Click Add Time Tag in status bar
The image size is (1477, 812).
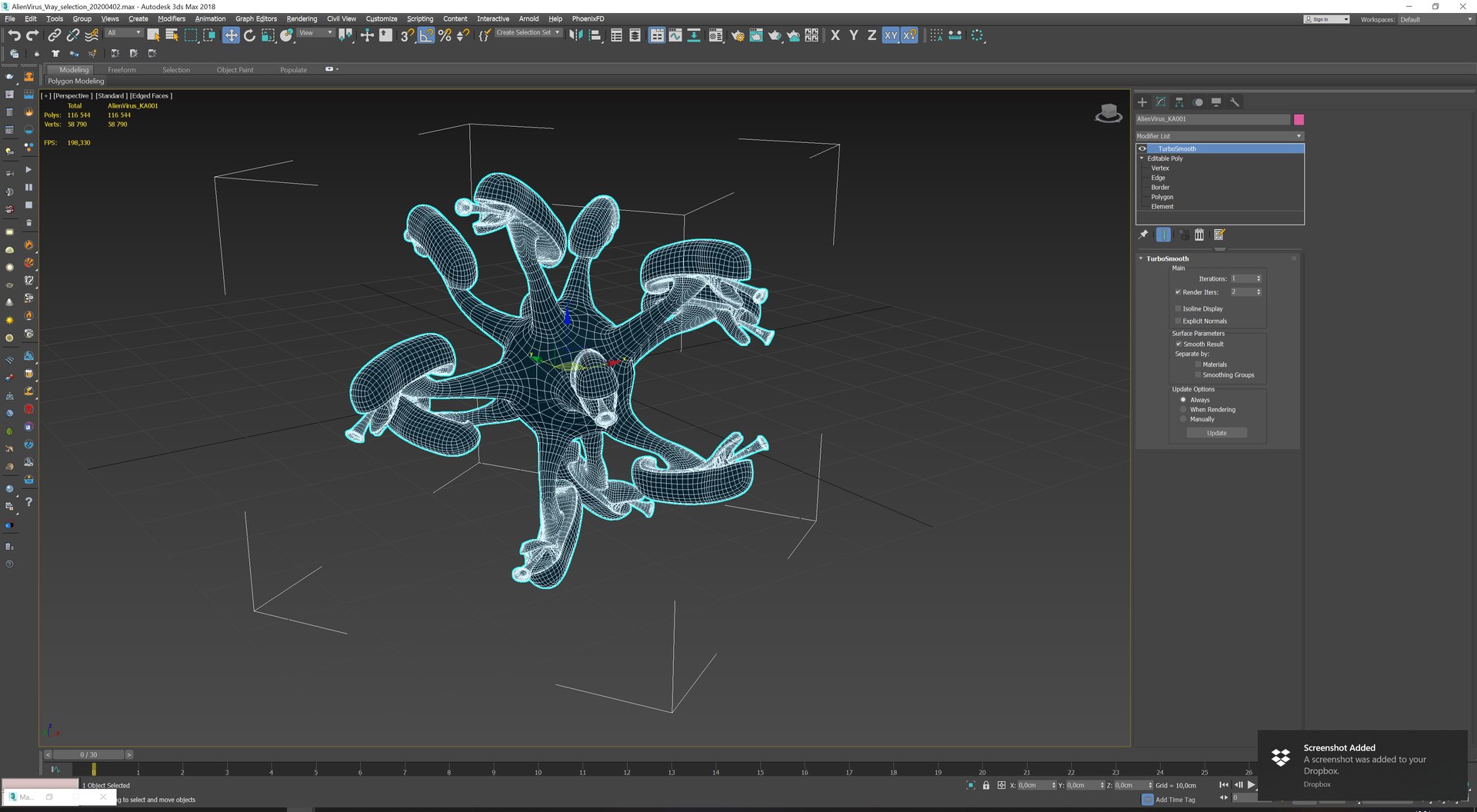(x=1175, y=800)
